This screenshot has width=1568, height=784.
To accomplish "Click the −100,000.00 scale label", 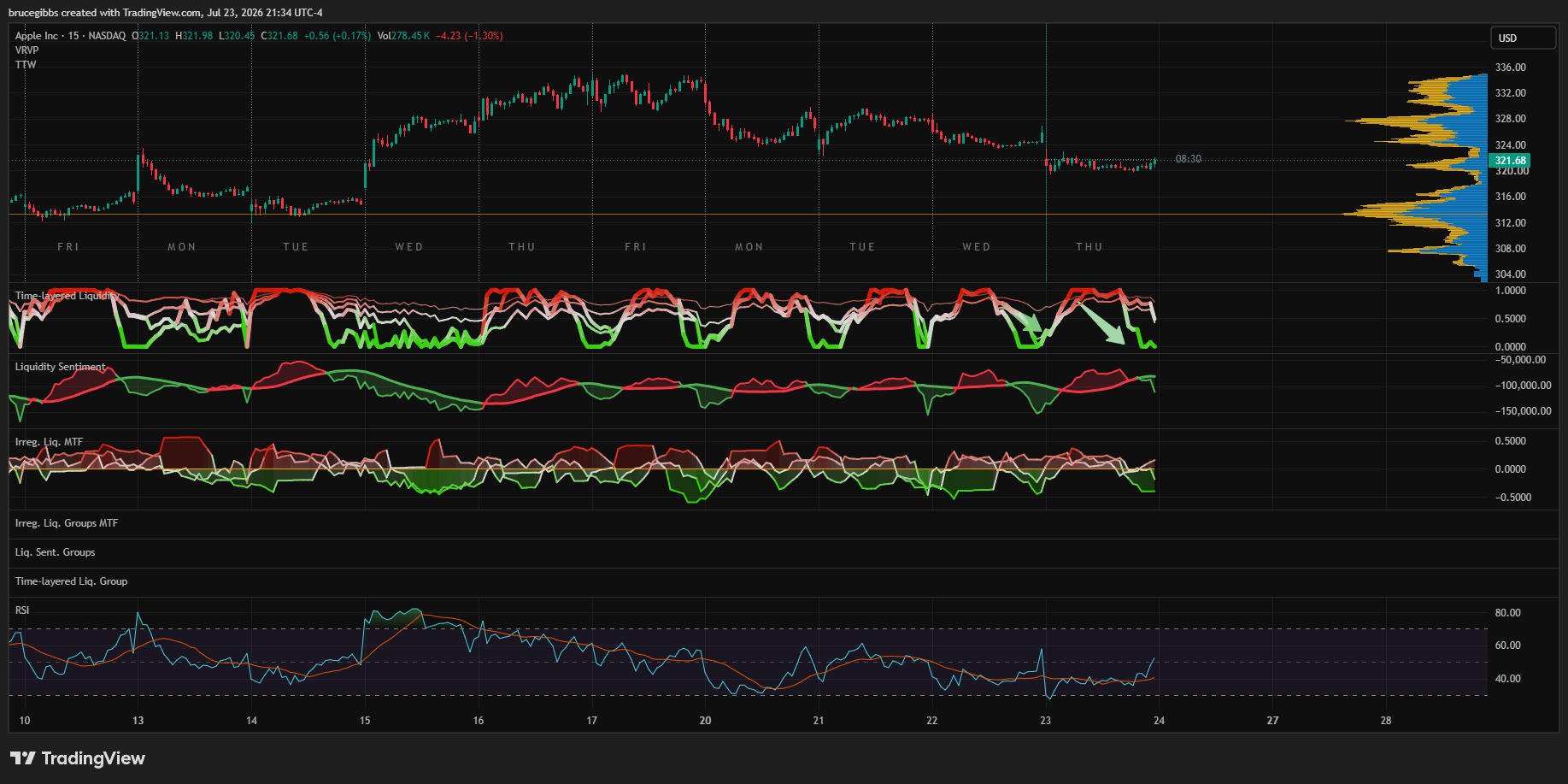I will click(x=1524, y=386).
